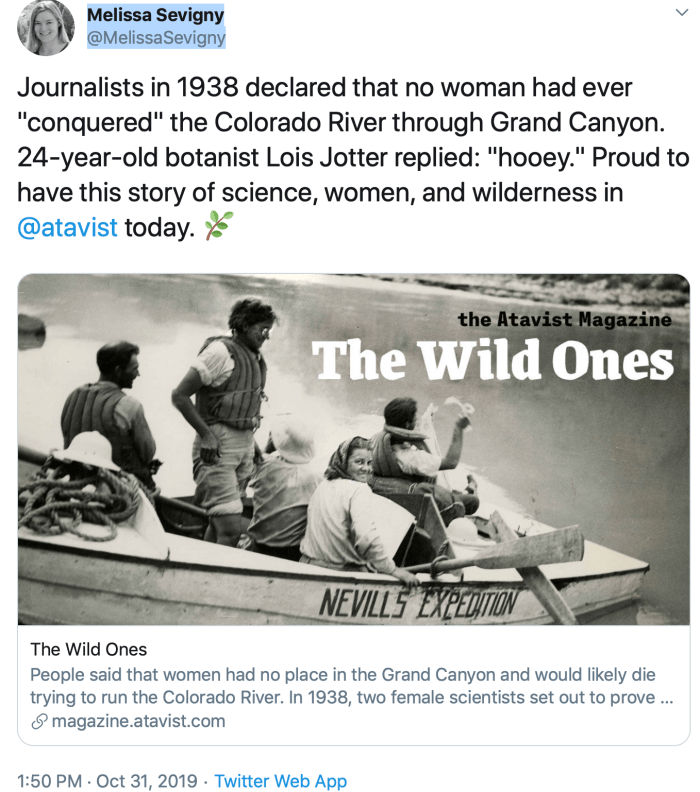Click the Oct 31, 2019 date
Viewport: 700px width, 792px height.
(x=151, y=781)
